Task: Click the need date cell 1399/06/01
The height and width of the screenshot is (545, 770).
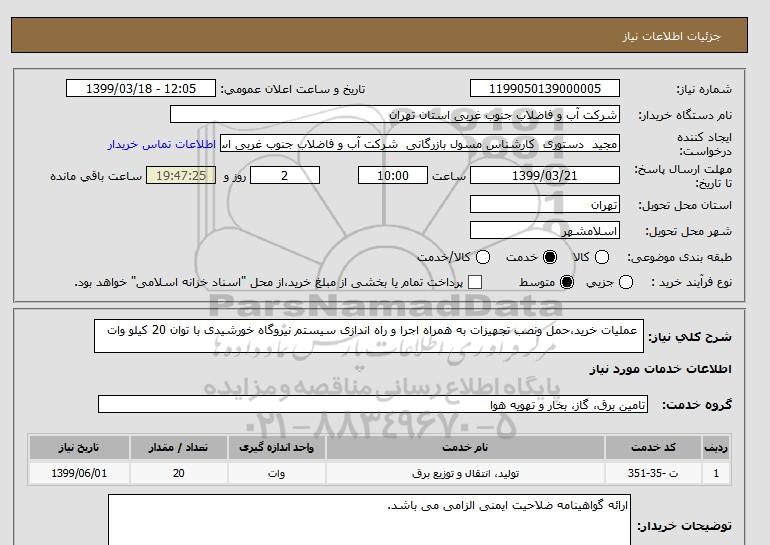Action: [x=79, y=473]
